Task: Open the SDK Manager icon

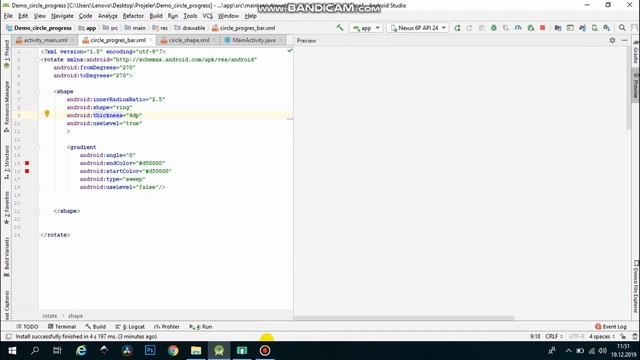Action: 607,28
